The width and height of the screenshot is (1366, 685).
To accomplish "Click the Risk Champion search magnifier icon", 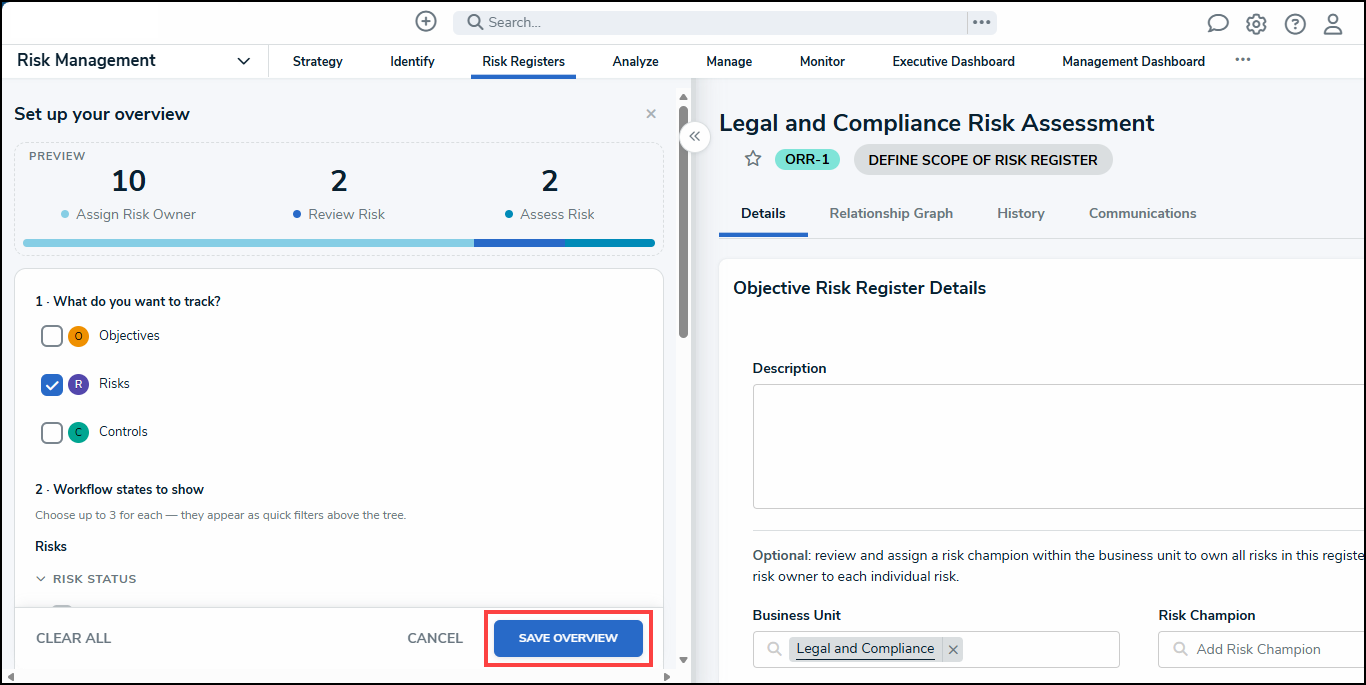I will click(1181, 649).
